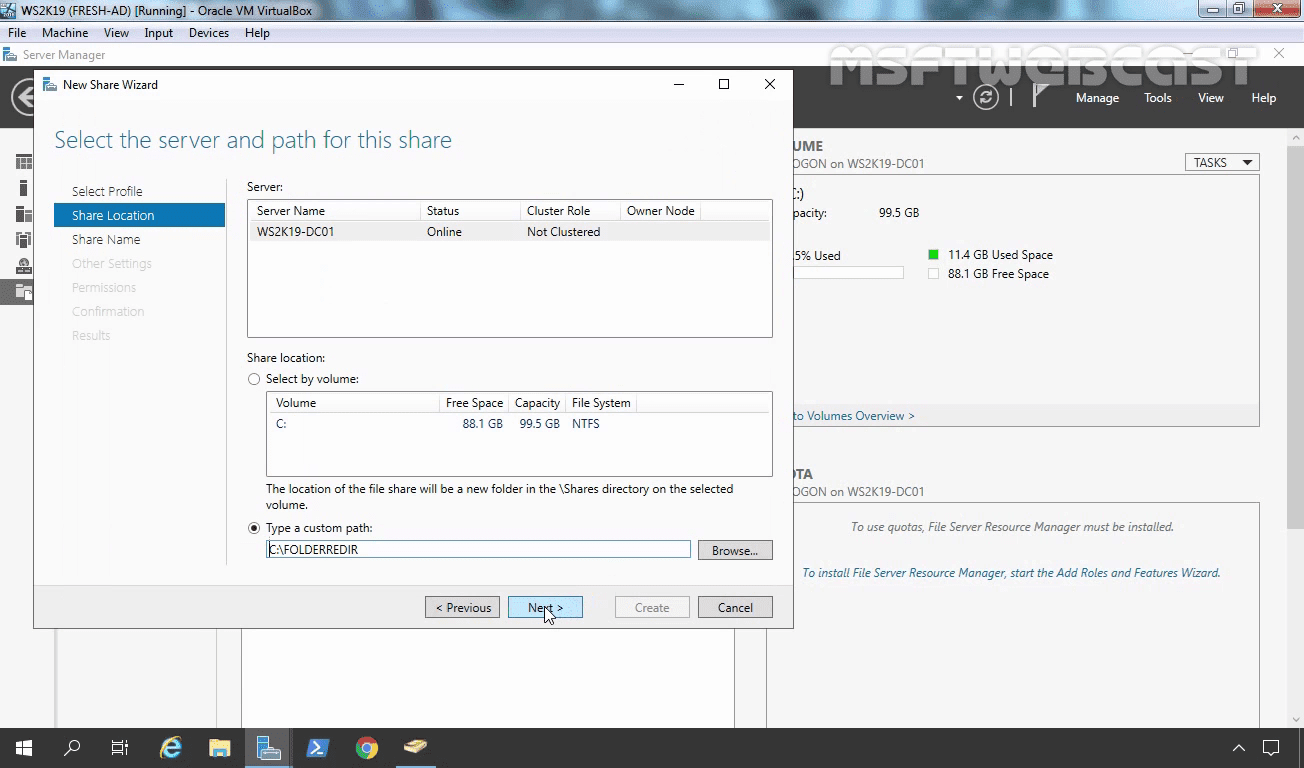1304x768 pixels.
Task: Click the Server Manager back arrow button
Action: [x=23, y=97]
